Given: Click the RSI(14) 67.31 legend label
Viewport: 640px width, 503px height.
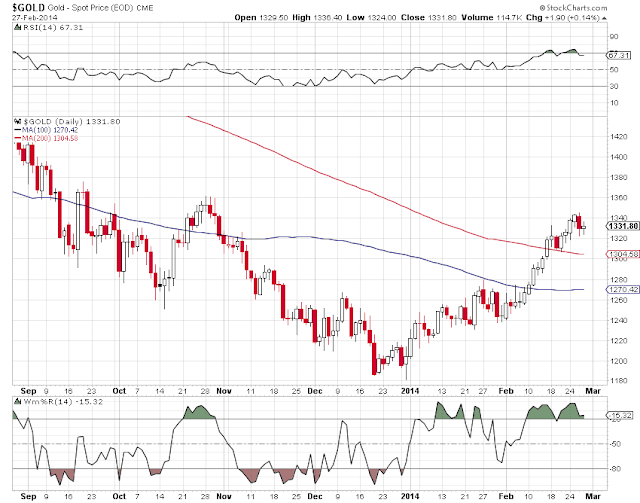Looking at the screenshot, I should tap(53, 27).
